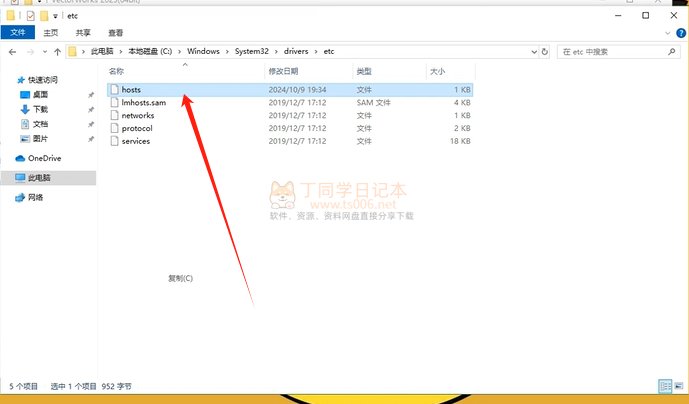Click the Forward navigation arrow
This screenshot has height=404, width=689.
tap(30, 52)
